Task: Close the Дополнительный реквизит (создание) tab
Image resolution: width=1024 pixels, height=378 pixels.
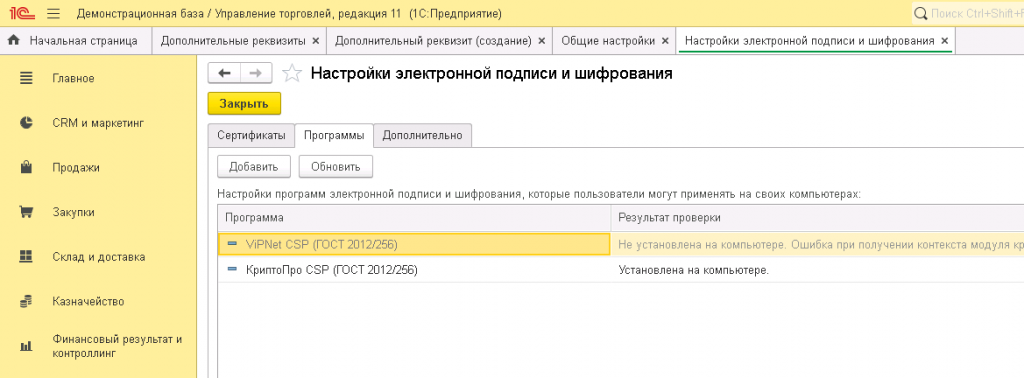Action: tap(541, 40)
